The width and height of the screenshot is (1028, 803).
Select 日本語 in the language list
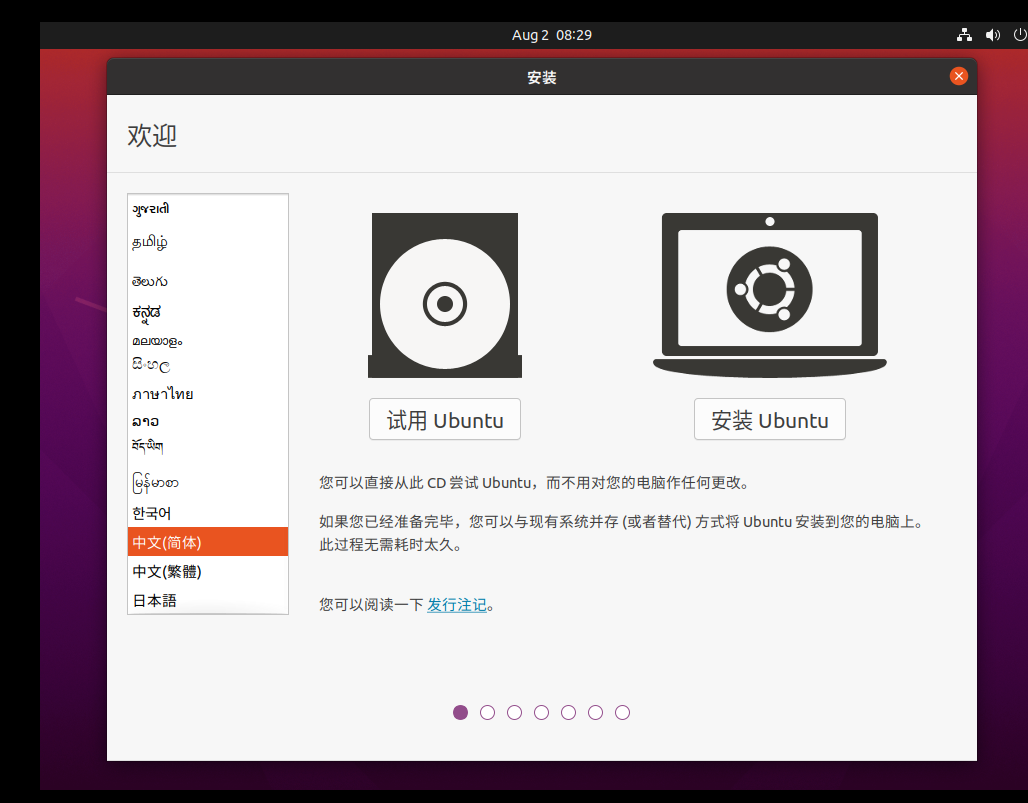pyautogui.click(x=208, y=600)
